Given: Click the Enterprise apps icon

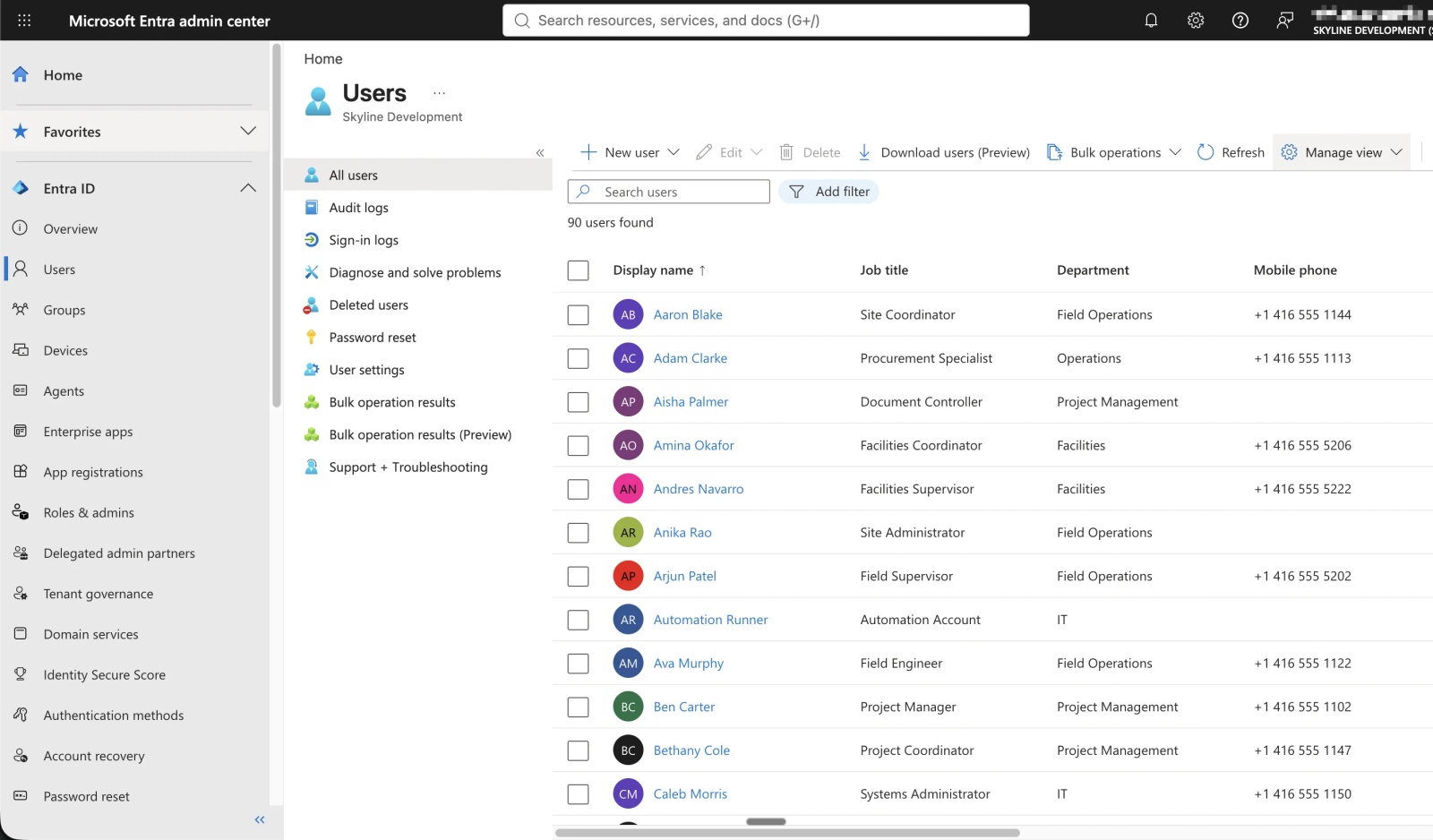Looking at the screenshot, I should (x=21, y=432).
